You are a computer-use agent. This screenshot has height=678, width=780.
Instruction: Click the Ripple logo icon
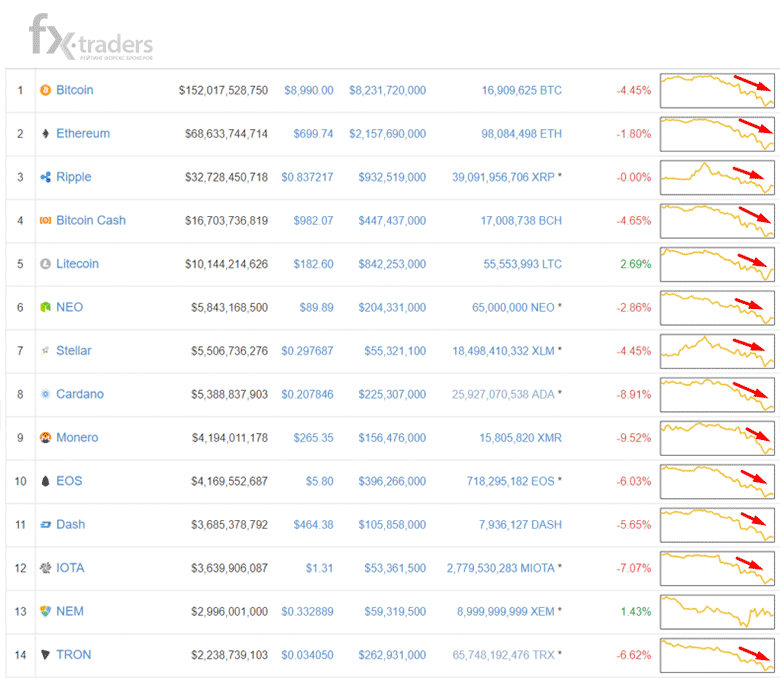coord(45,177)
